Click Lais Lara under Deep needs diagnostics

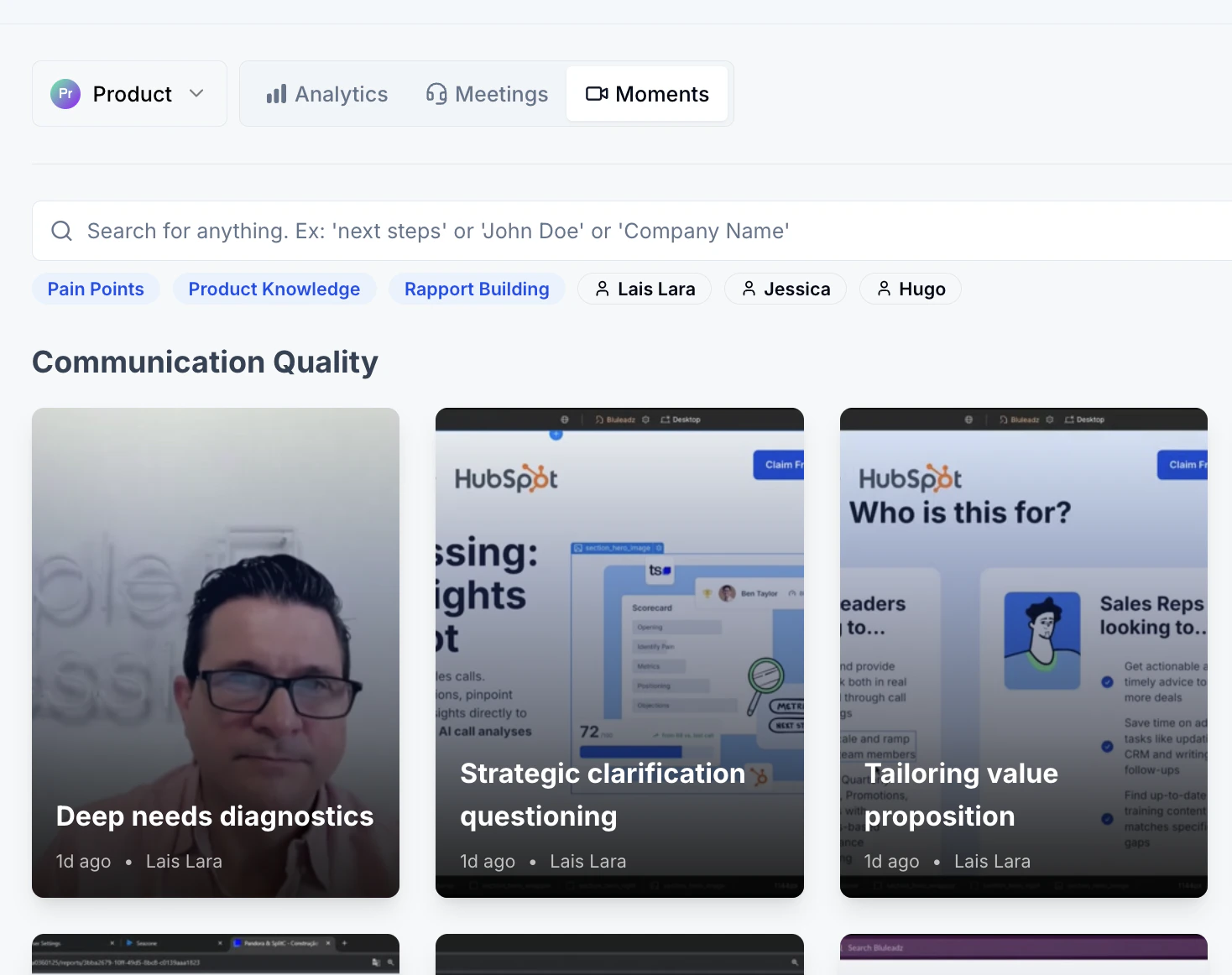coord(184,862)
